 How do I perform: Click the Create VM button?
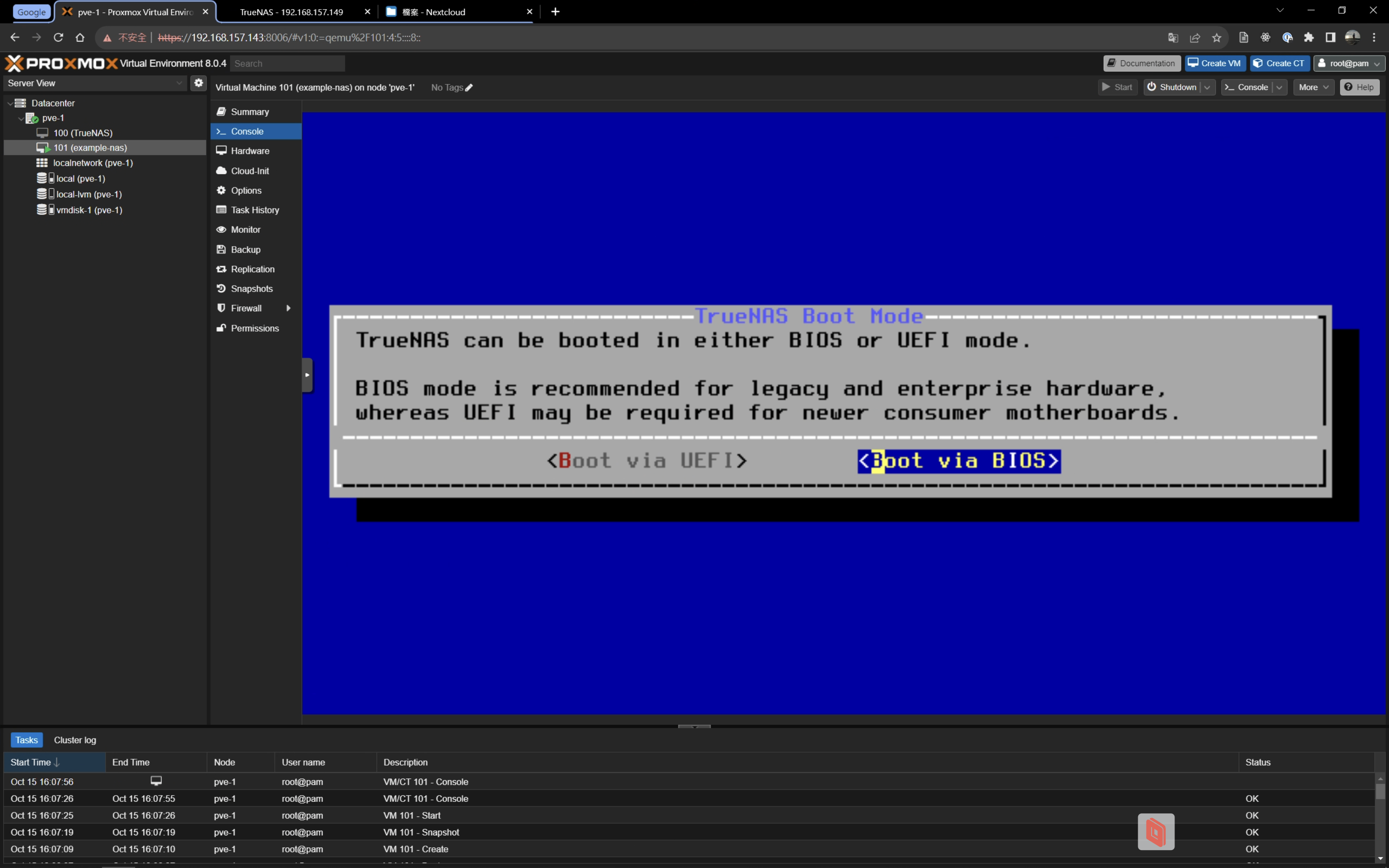1214,63
